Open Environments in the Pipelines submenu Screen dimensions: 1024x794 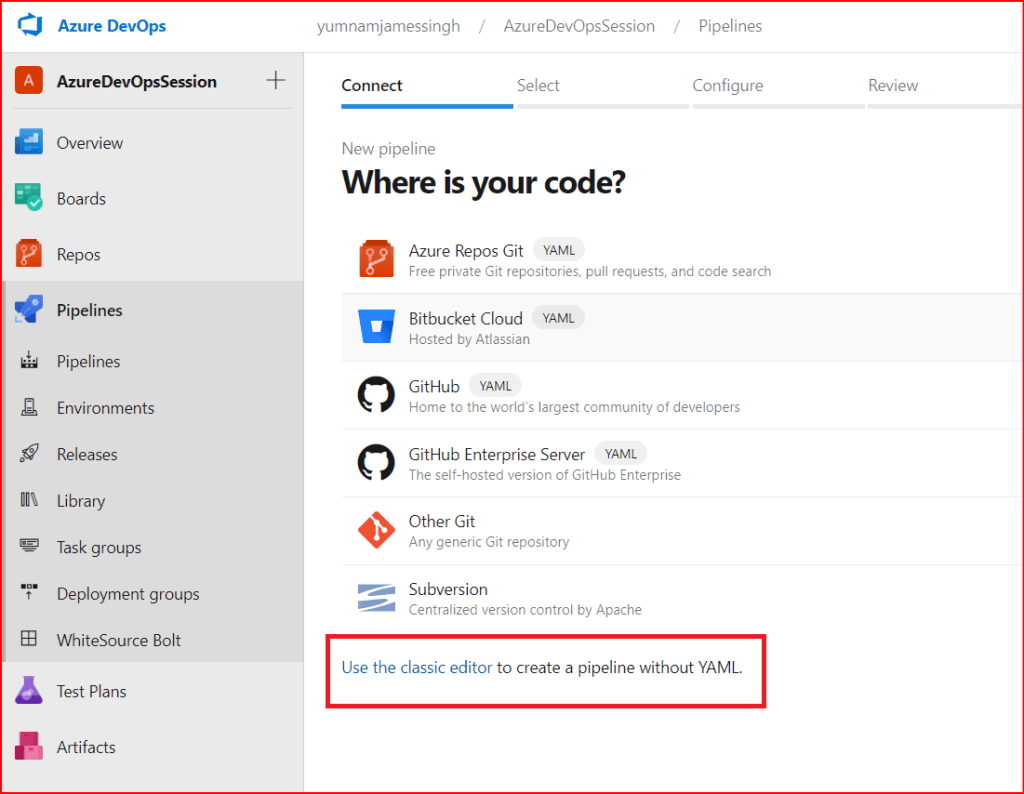pos(105,408)
